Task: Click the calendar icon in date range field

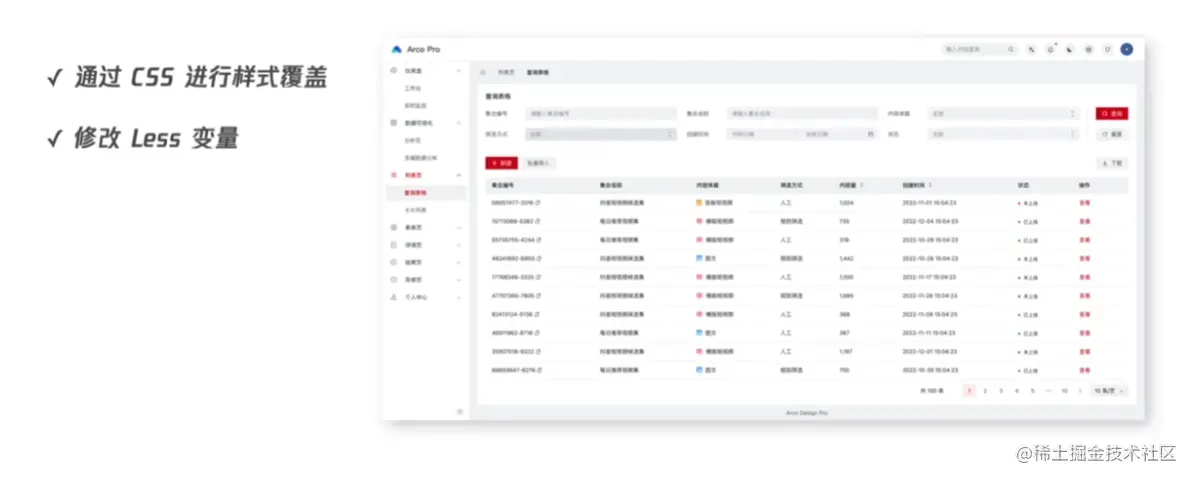Action: 870,134
